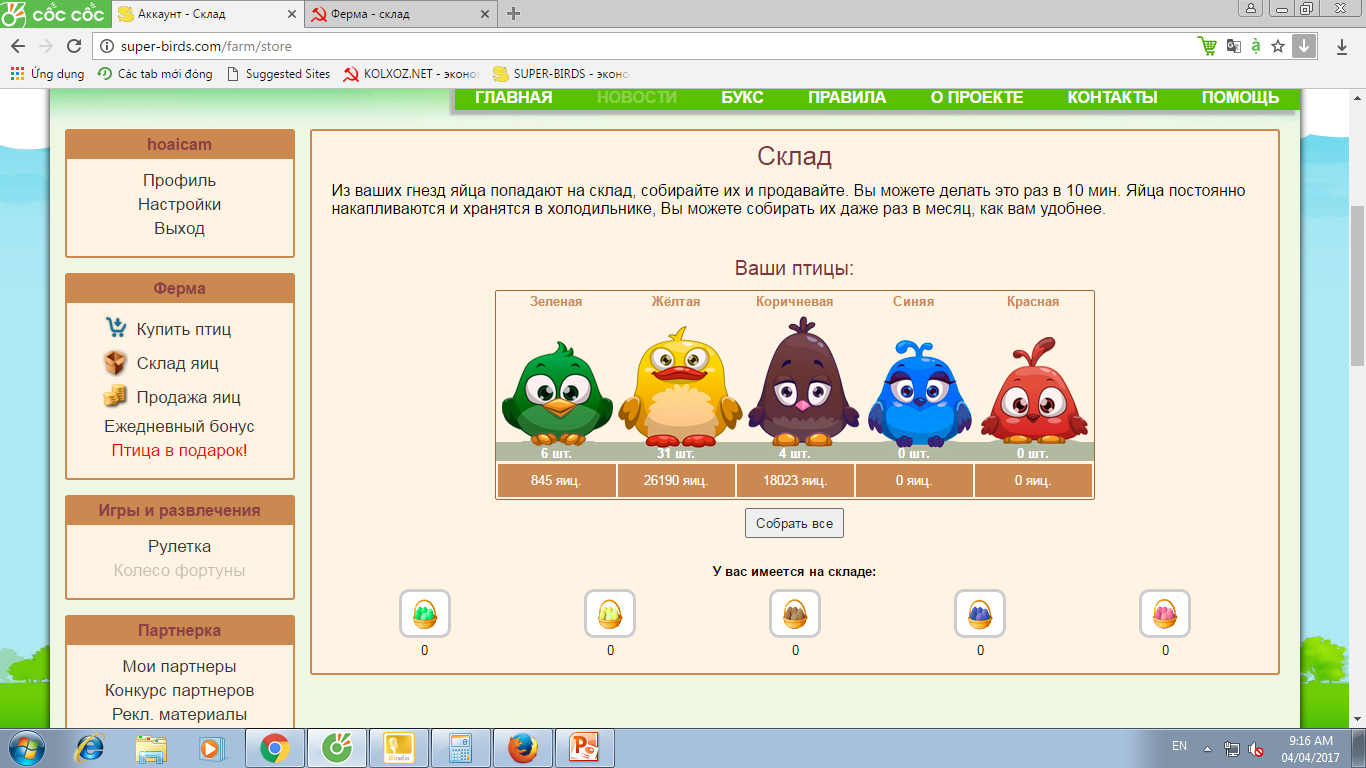
Task: Click the yellow bird image
Action: click(680, 386)
